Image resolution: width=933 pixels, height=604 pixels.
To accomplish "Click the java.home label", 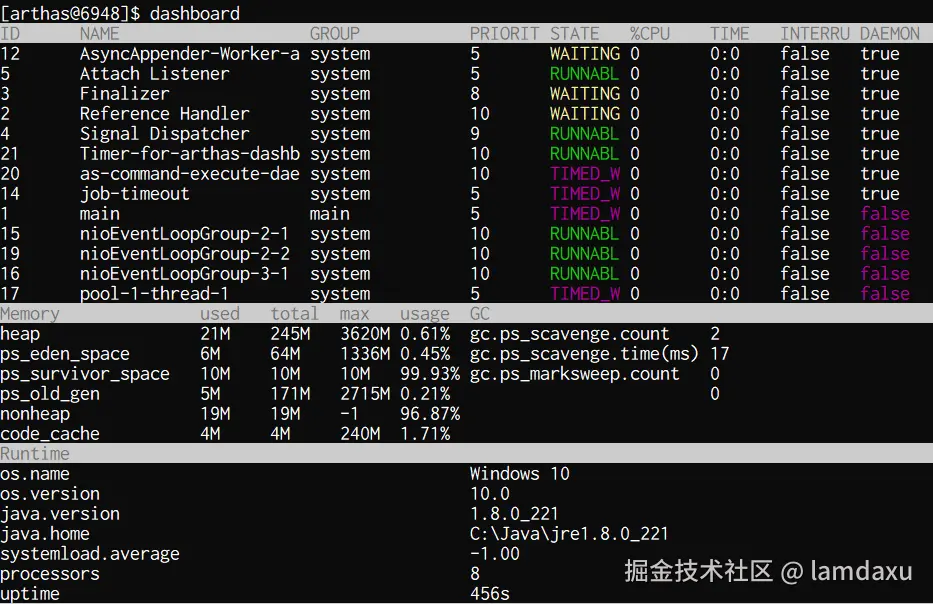I will pos(45,534).
